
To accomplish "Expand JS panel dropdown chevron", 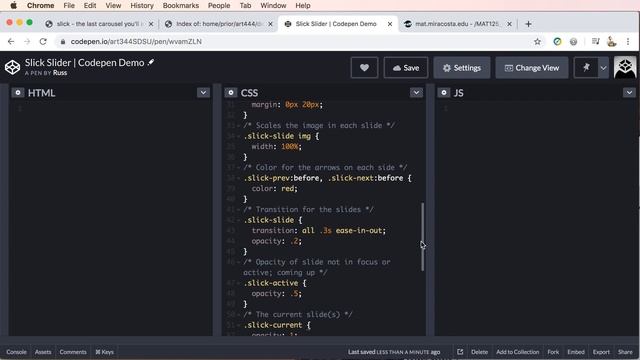I will click(x=629, y=93).
